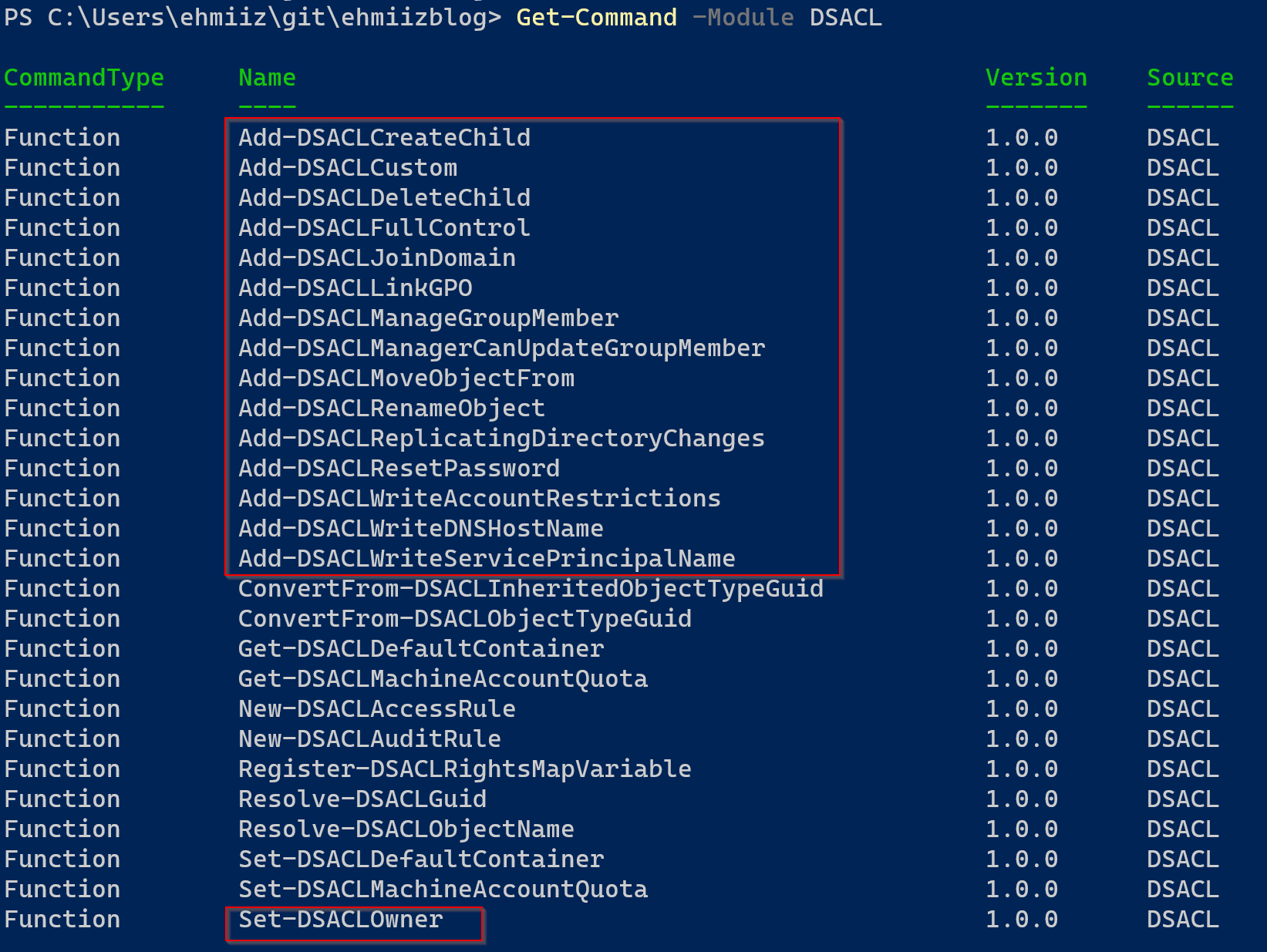The width and height of the screenshot is (1267, 952).
Task: Click Register-DSACLRightsMapVariable text
Action: click(465, 769)
